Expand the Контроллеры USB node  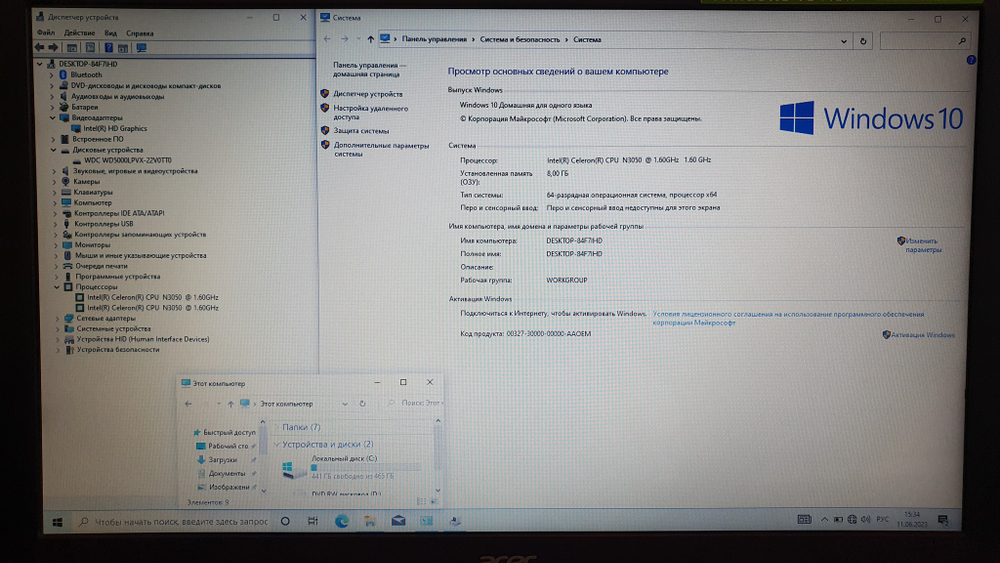(x=55, y=224)
